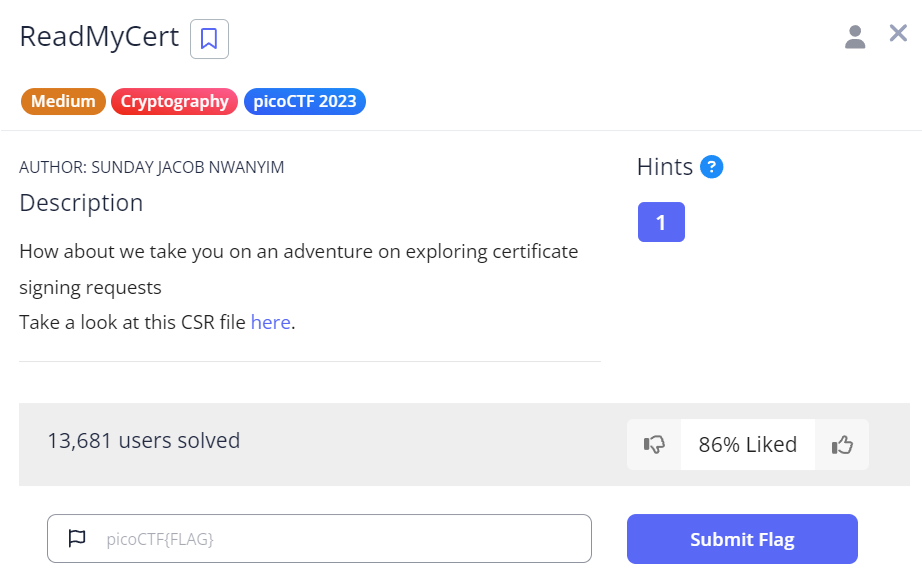Filter by the Cryptography tag
Image resolution: width=922 pixels, height=583 pixels.
[x=174, y=101]
